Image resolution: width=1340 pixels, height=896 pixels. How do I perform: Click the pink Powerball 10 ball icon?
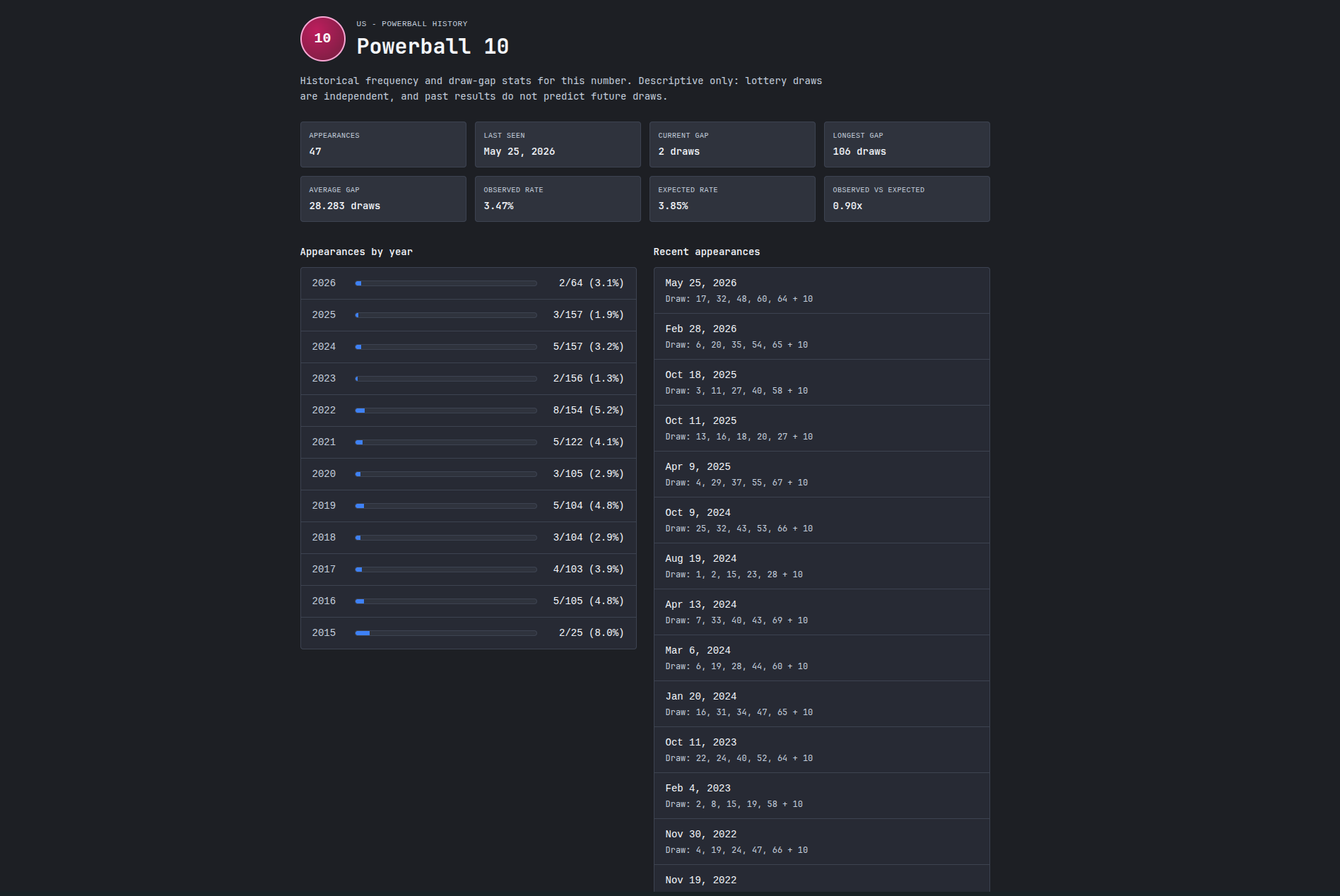[x=323, y=39]
